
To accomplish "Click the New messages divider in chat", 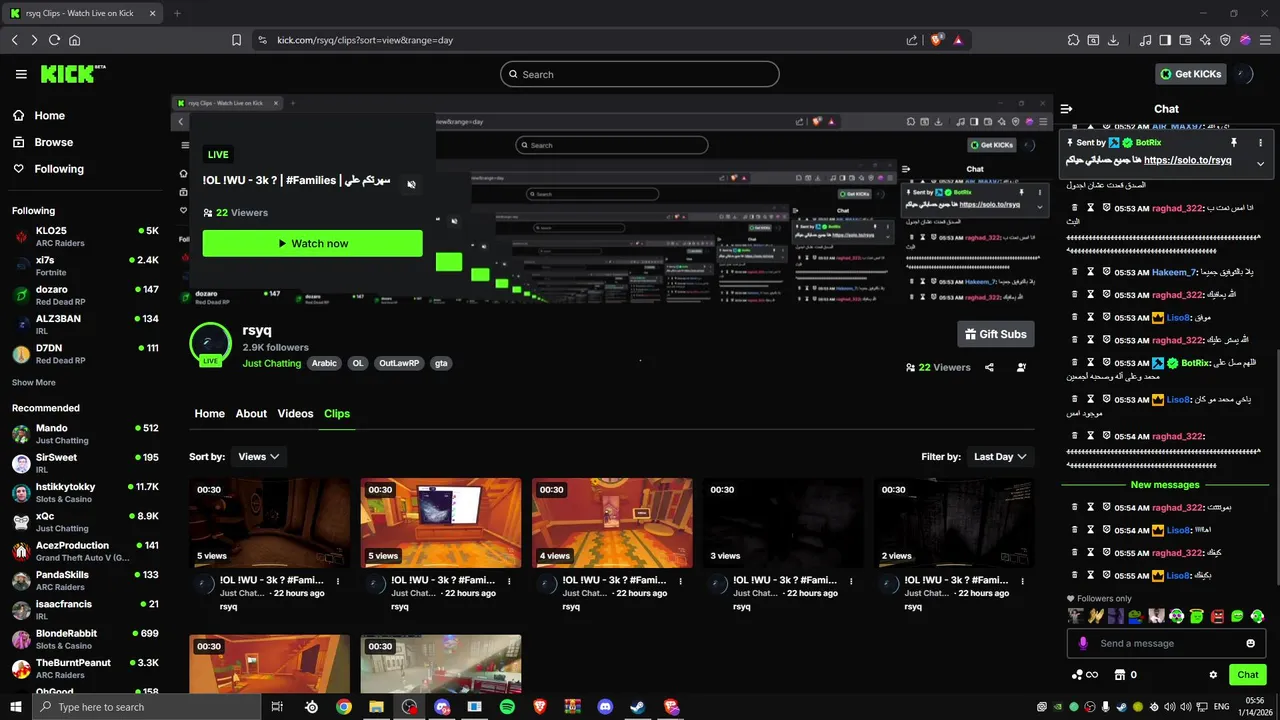I will (x=1165, y=484).
